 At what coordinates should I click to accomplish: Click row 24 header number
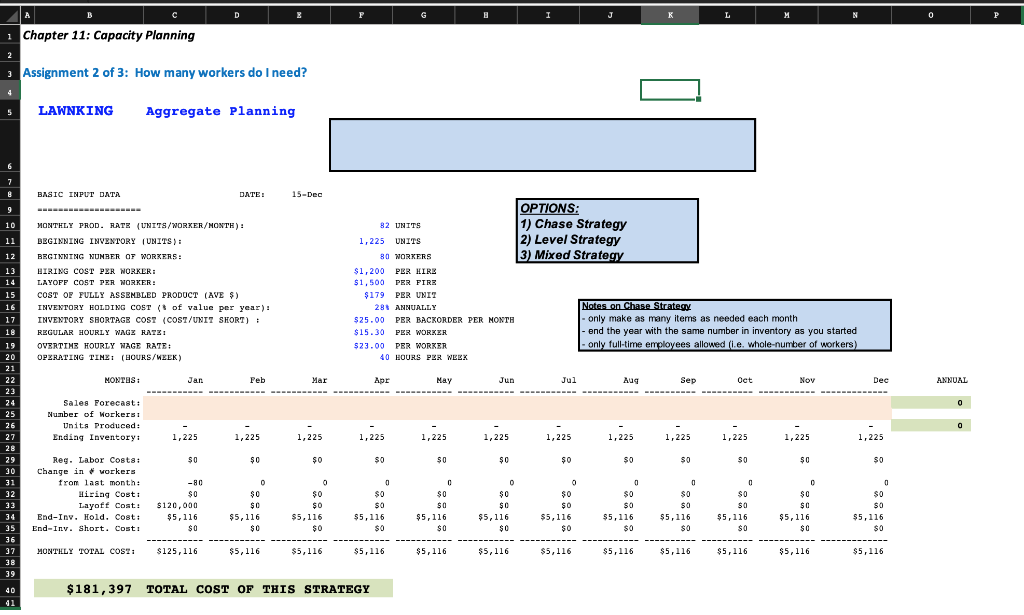[x=8, y=402]
